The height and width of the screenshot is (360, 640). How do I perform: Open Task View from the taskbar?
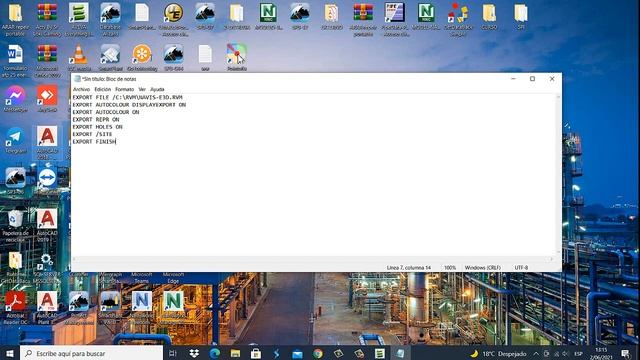point(173,353)
